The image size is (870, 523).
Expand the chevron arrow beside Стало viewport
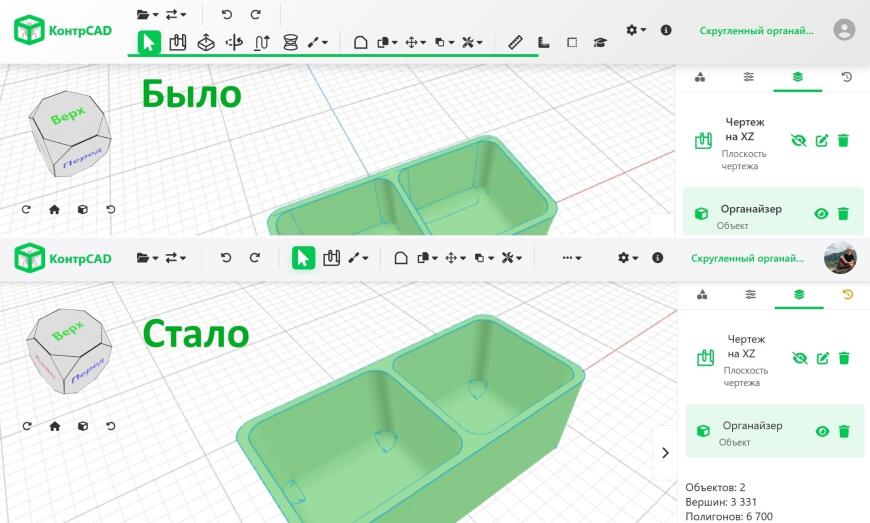click(665, 453)
